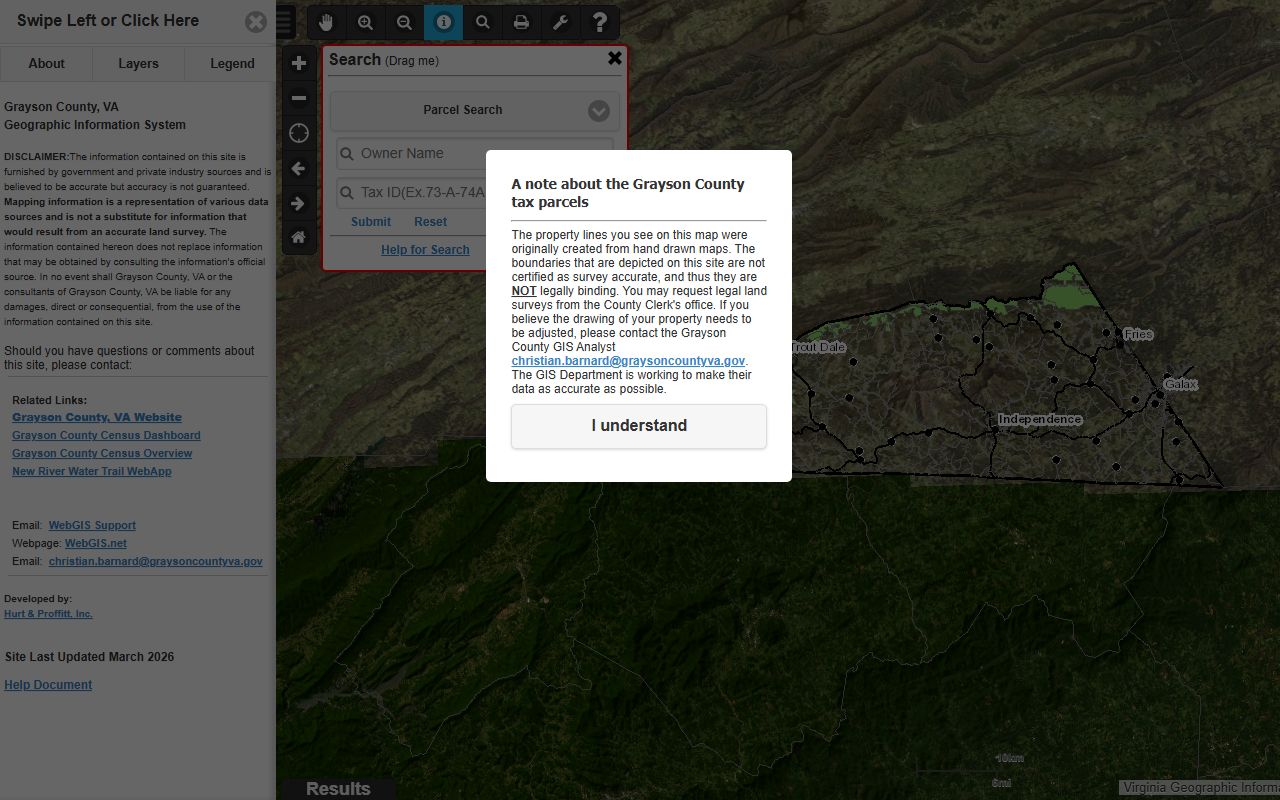
Task: Click Site Last Updated March 2026 text
Action: 89,657
